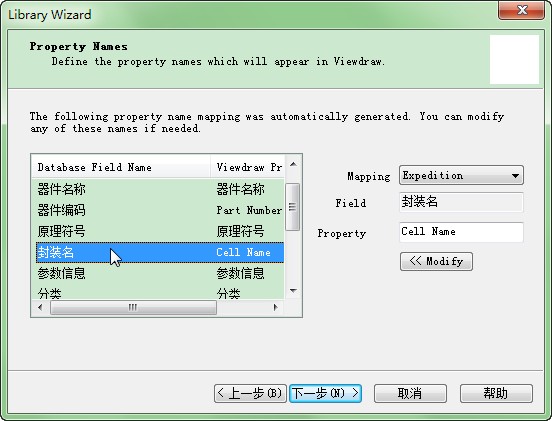Click the Cell Name property cell in list
This screenshot has width=552, height=421.
(243, 252)
